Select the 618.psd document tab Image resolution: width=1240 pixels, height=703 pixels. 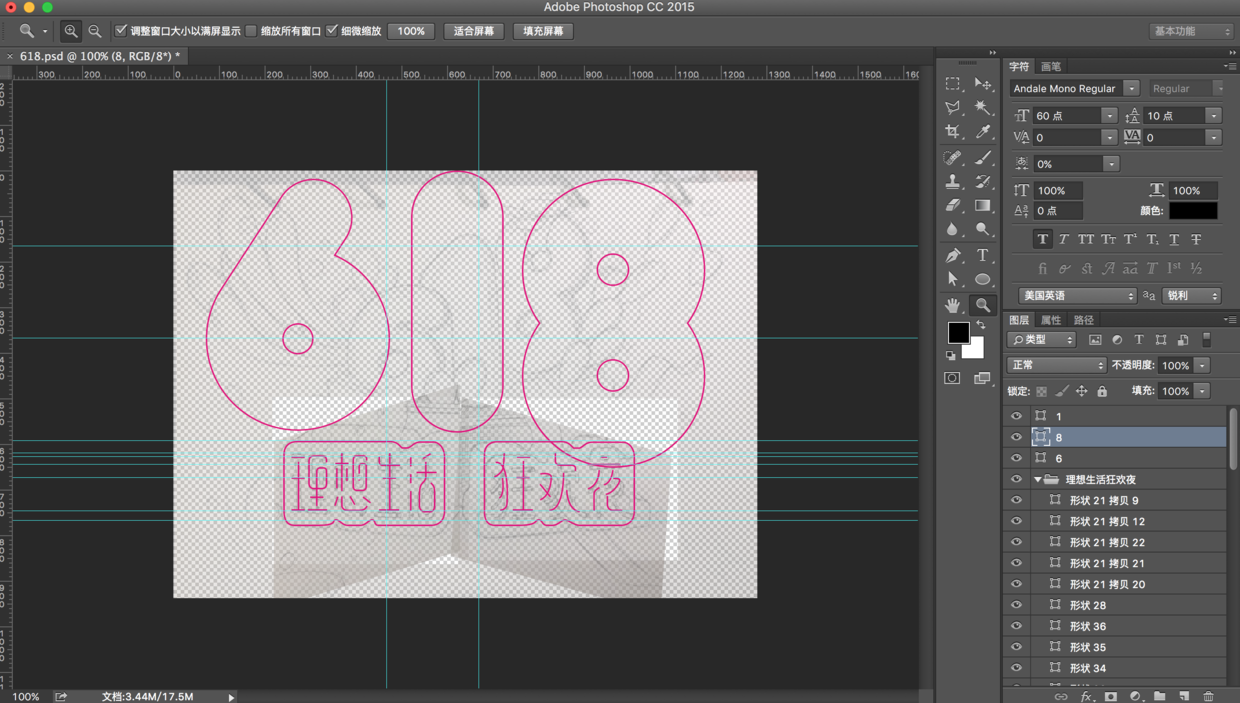[x=100, y=57]
